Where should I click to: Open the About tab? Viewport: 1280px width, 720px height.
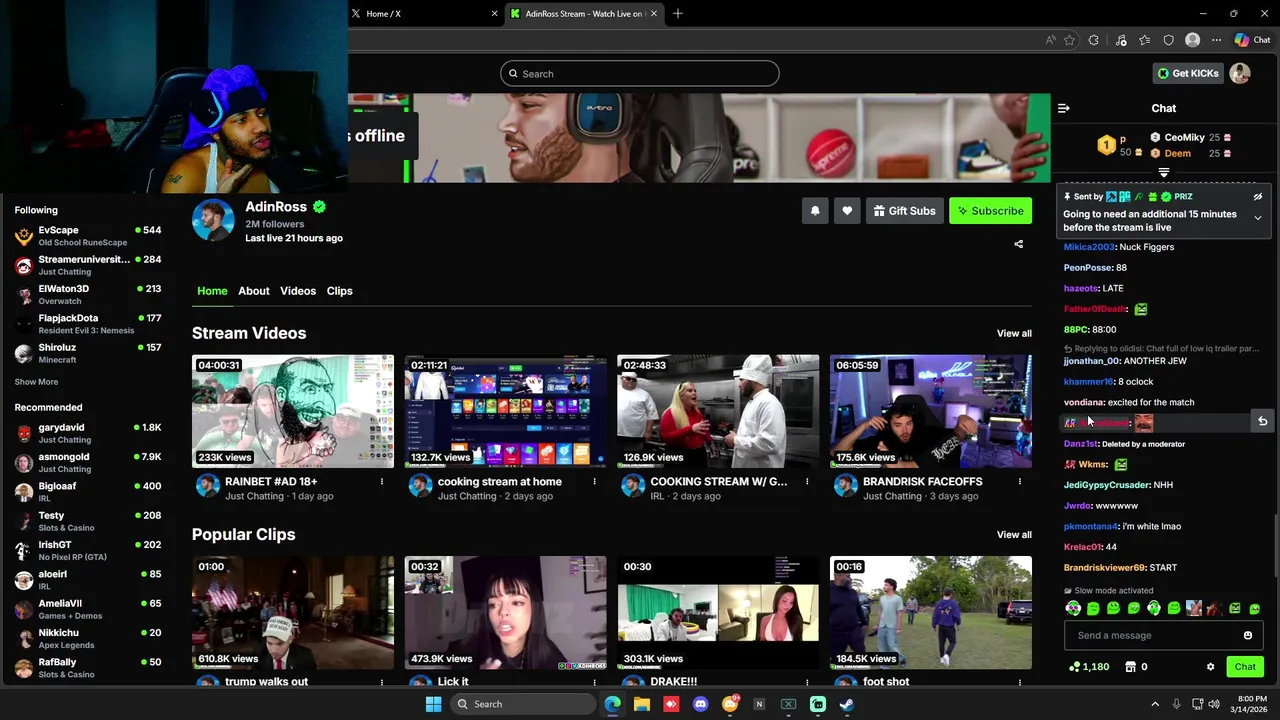point(254,291)
